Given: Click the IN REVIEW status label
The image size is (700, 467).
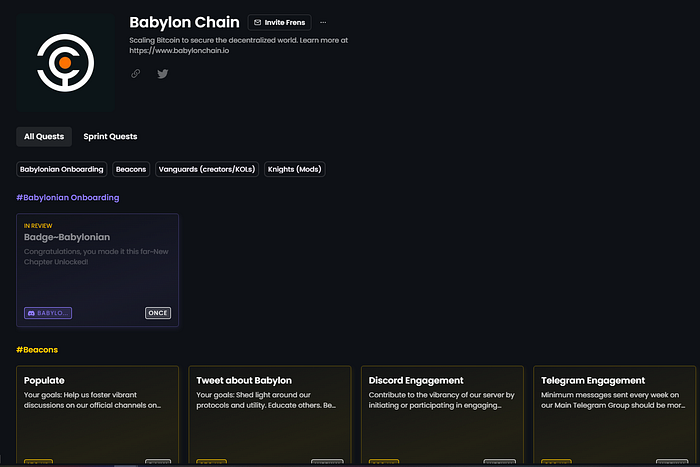Looking at the screenshot, I should (x=38, y=226).
